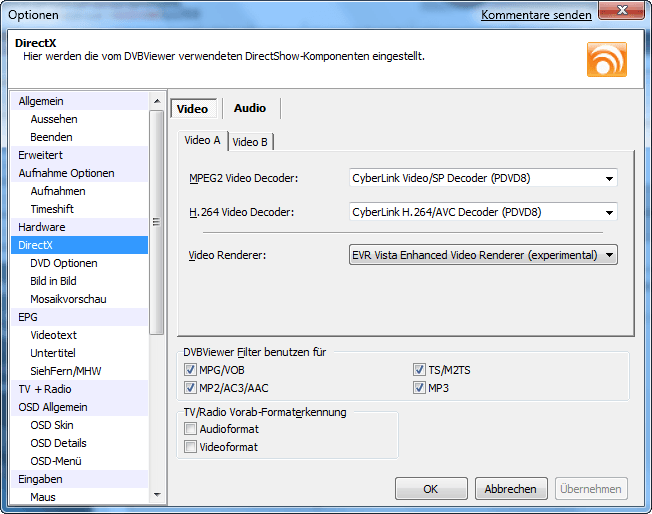Select TV + Radio entry
This screenshot has width=652, height=514.
tap(79, 389)
